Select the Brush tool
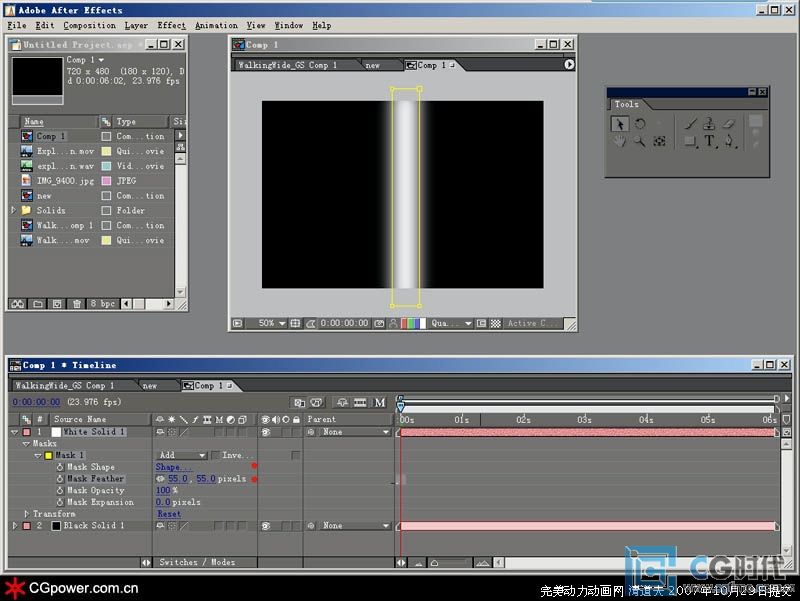The height and width of the screenshot is (601, 800). pyautogui.click(x=690, y=124)
